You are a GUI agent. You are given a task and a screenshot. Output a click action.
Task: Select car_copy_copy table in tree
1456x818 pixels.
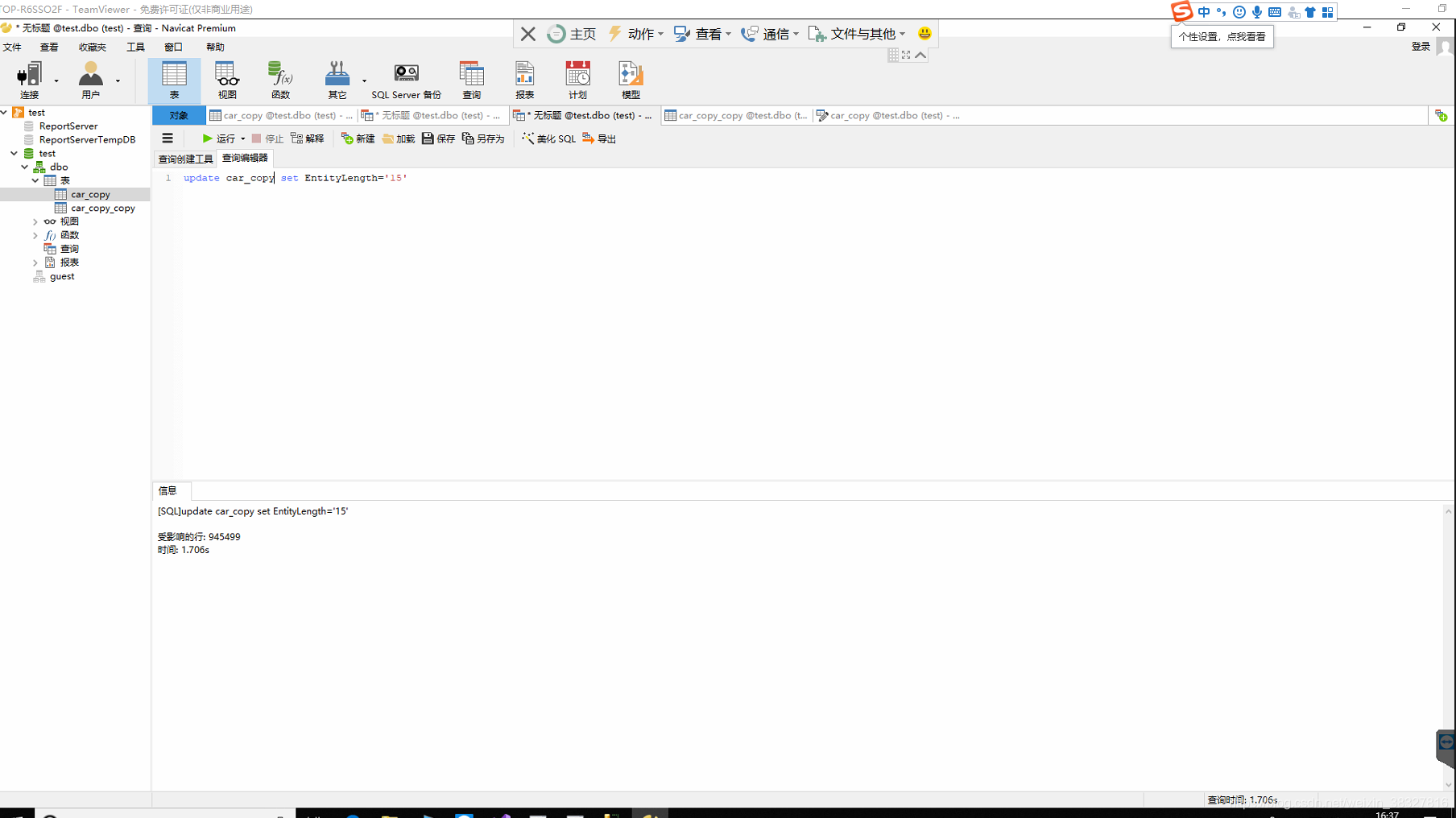tap(102, 208)
